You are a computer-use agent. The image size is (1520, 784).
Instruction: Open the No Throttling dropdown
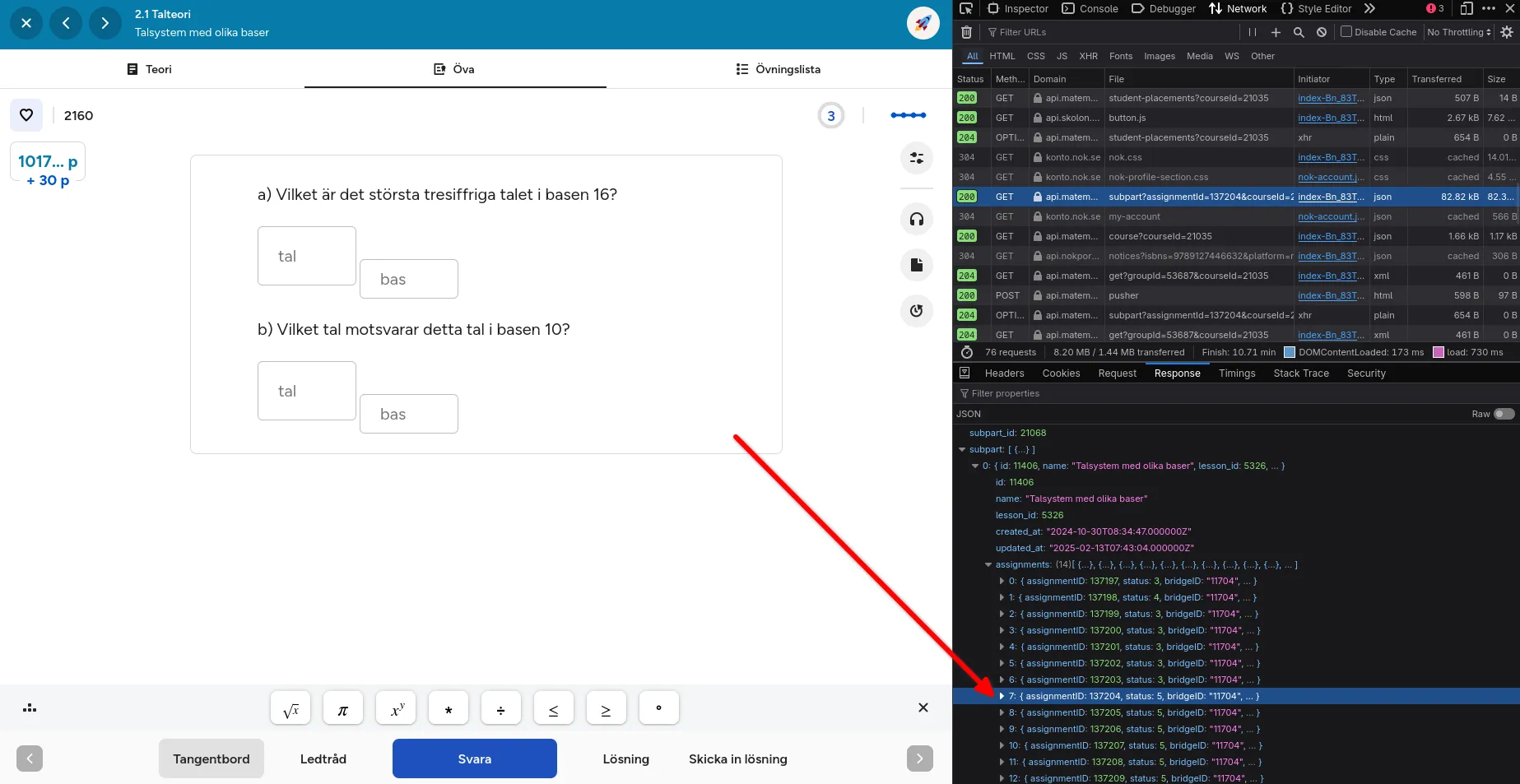click(x=1460, y=32)
